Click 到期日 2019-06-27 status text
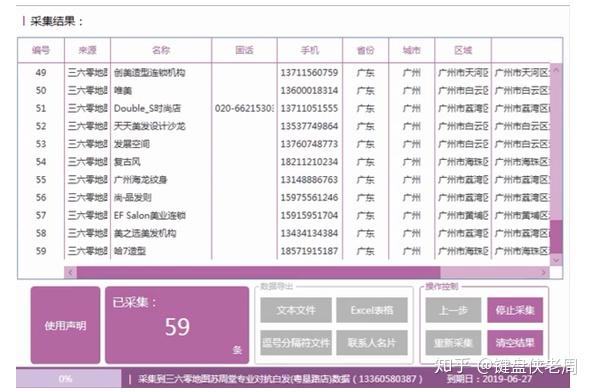 (x=489, y=378)
